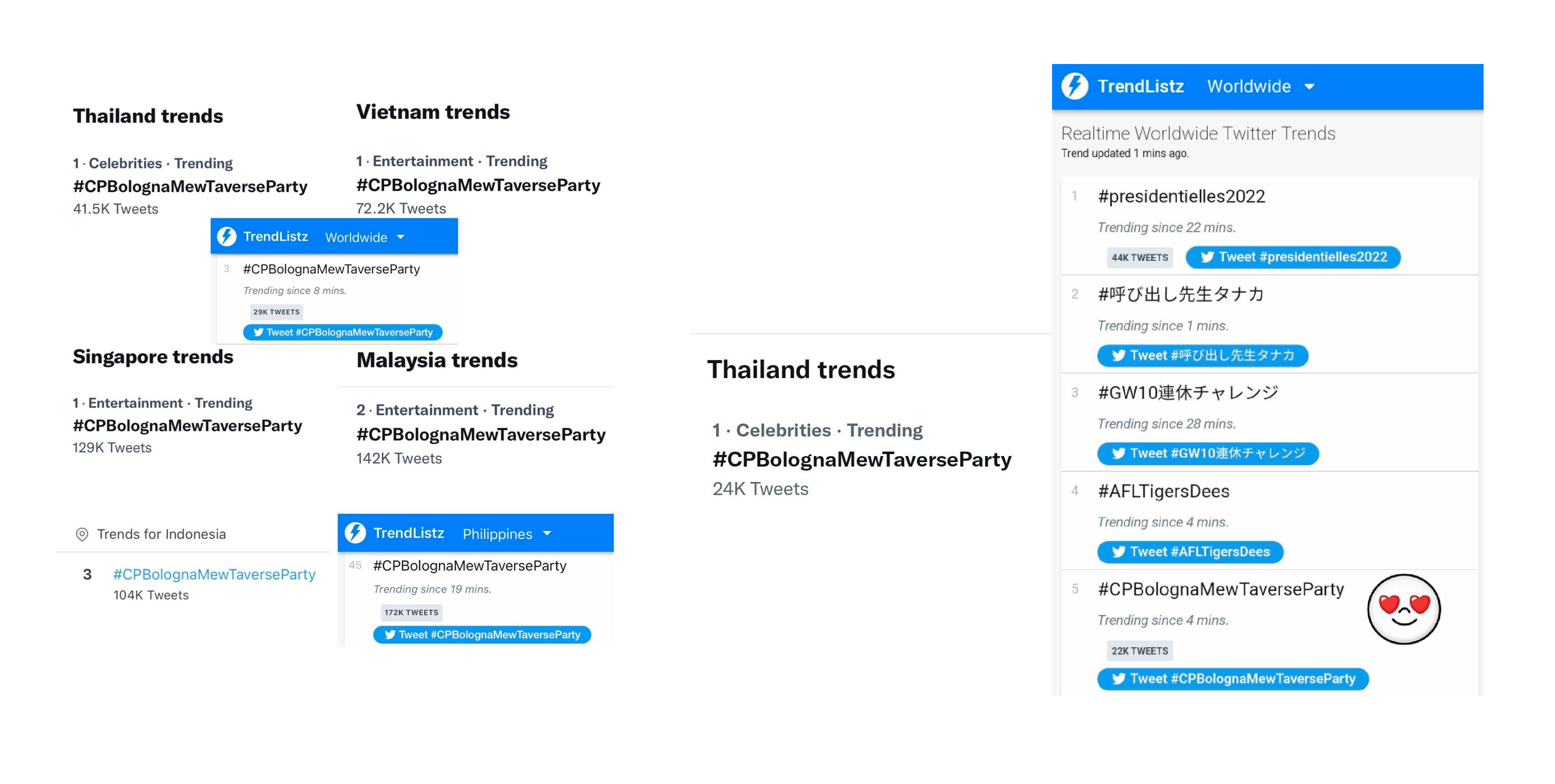Screen dimensions: 1555x784
Task: Click the bird icon in the Philippines Tweet button
Action: (390, 634)
